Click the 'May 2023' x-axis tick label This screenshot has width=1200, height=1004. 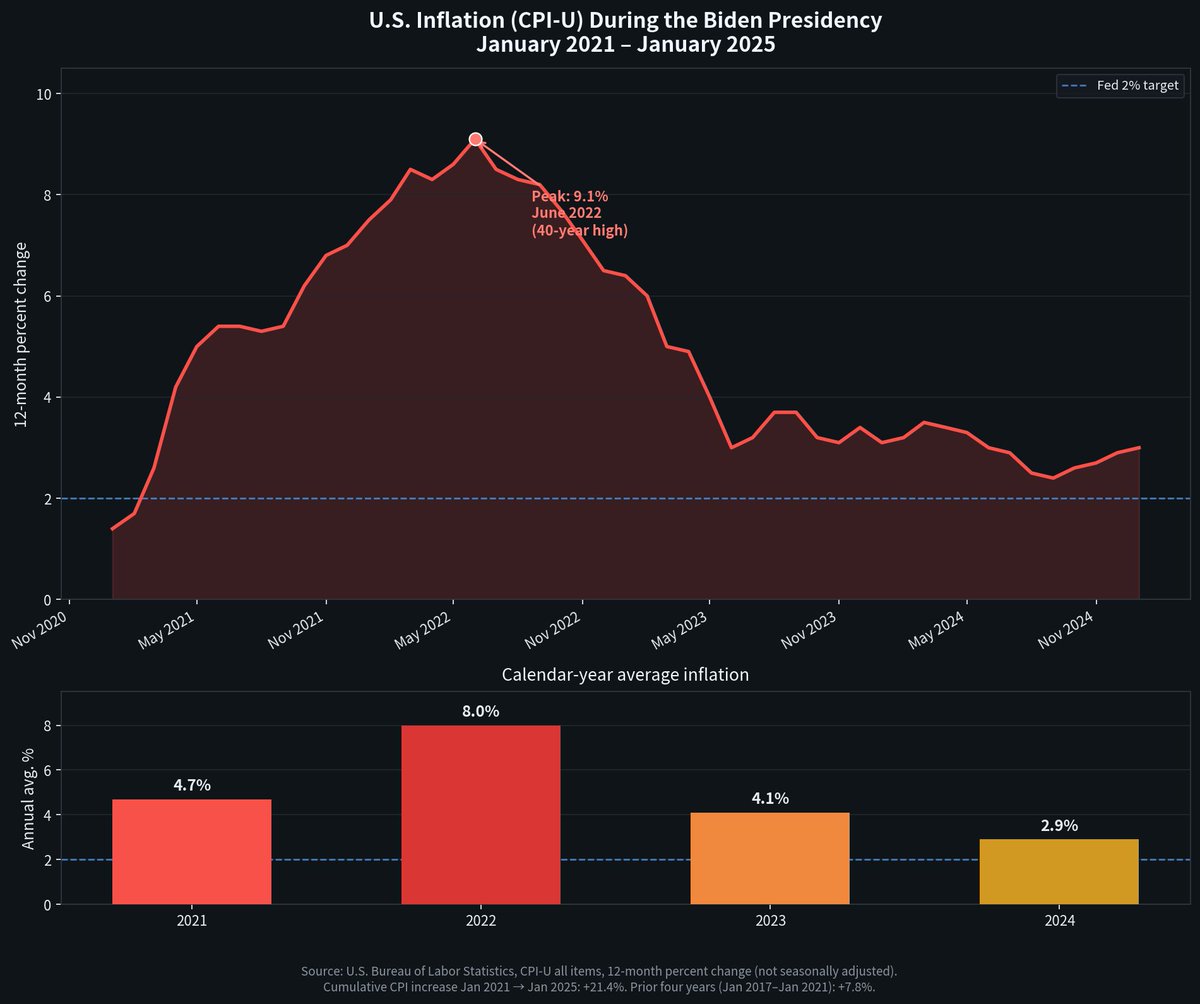[x=680, y=628]
